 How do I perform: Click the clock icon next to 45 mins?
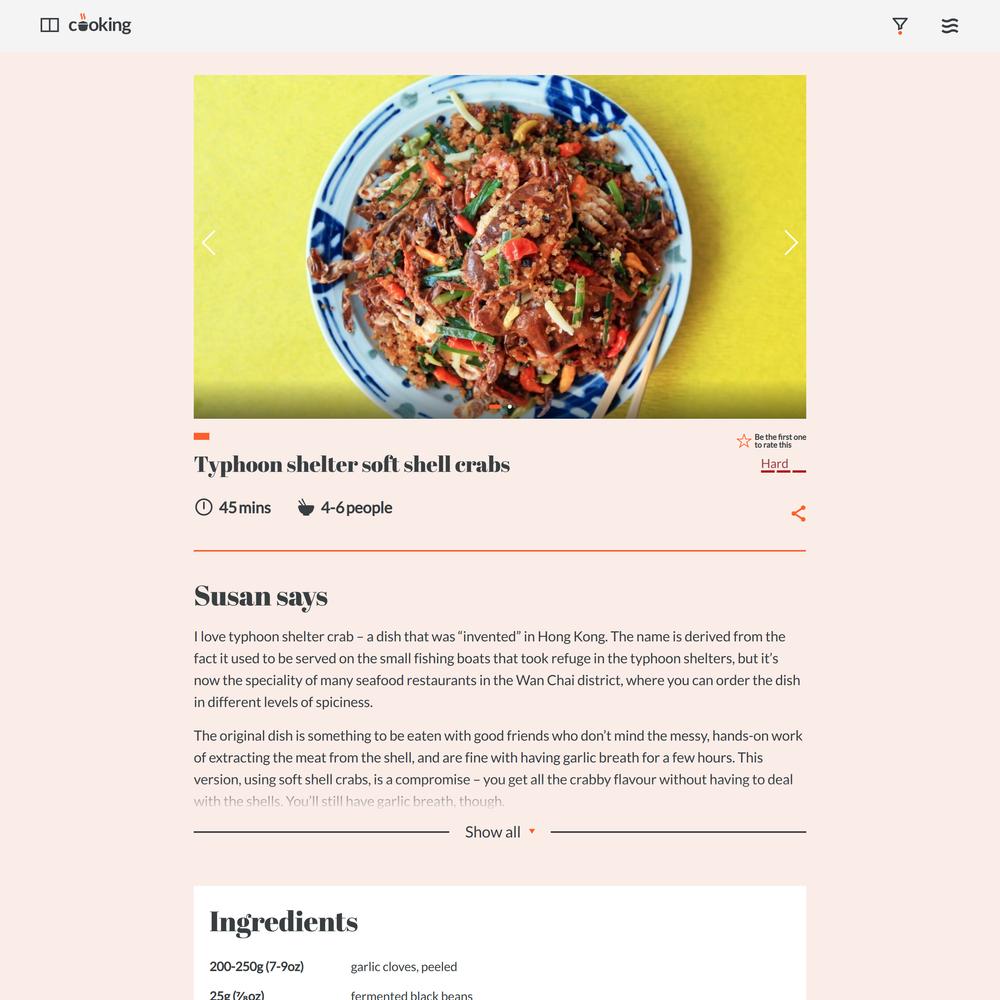203,507
